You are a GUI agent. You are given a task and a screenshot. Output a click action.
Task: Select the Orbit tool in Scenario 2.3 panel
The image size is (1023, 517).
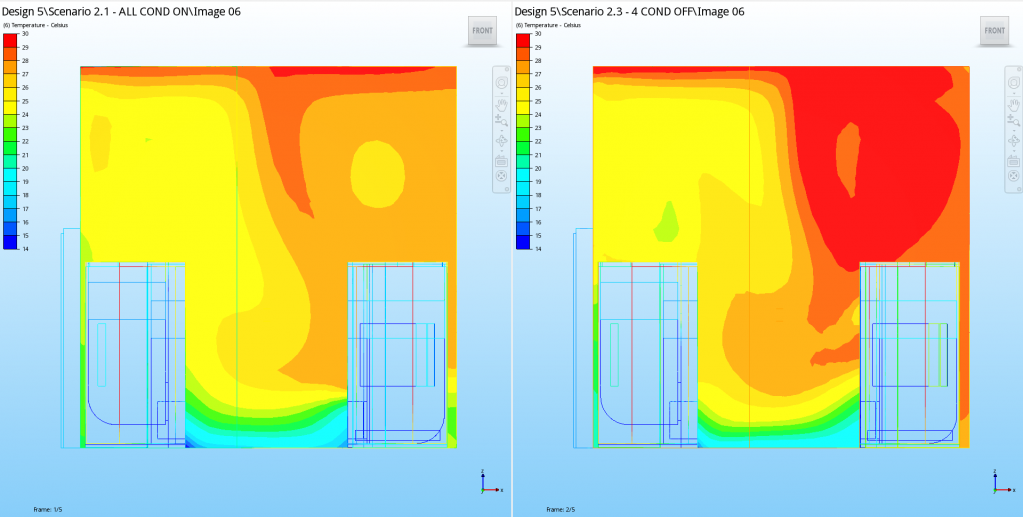(x=1013, y=140)
